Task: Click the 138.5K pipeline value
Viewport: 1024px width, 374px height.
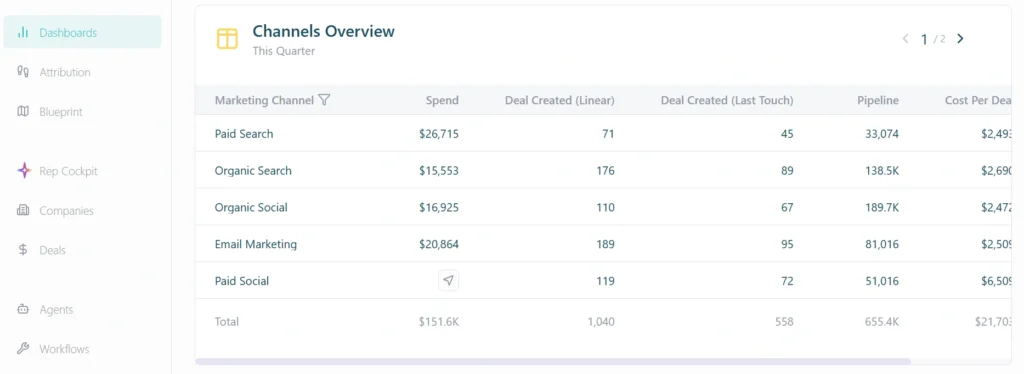Action: tap(881, 170)
